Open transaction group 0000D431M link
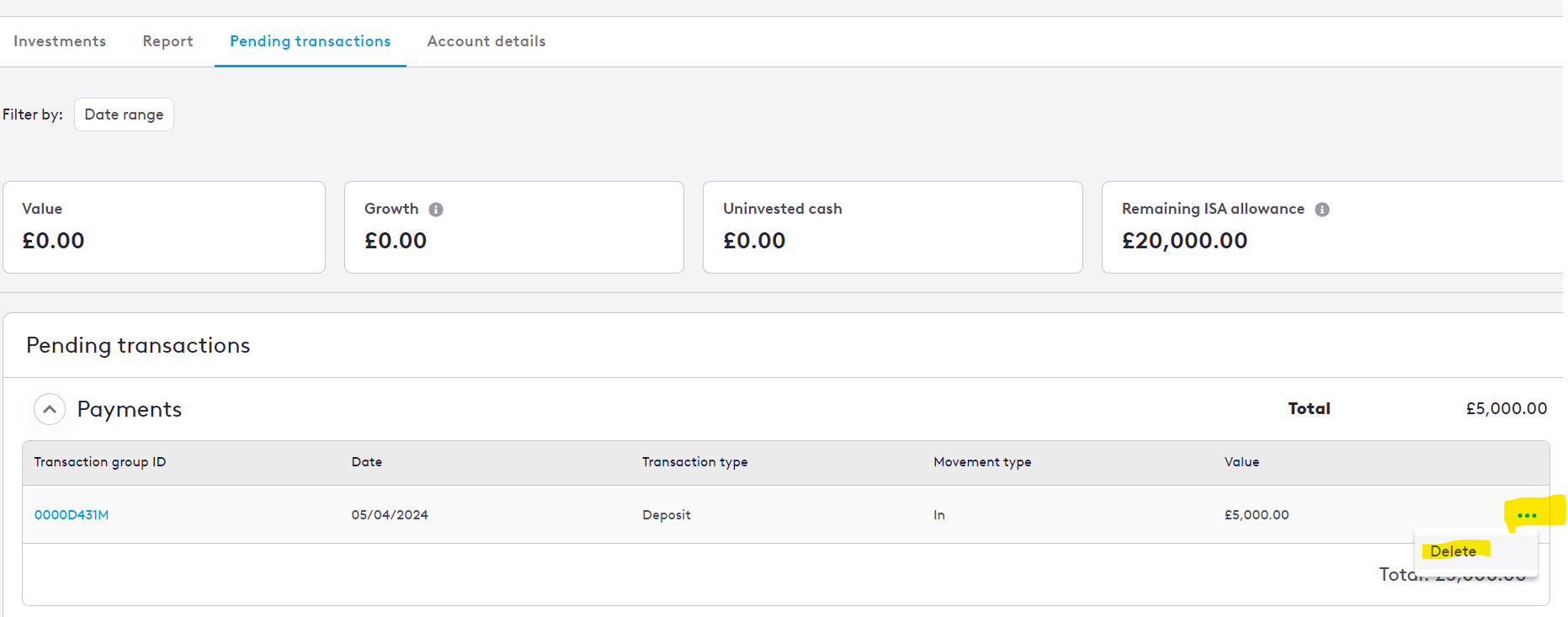The width and height of the screenshot is (1568, 617). point(72,515)
